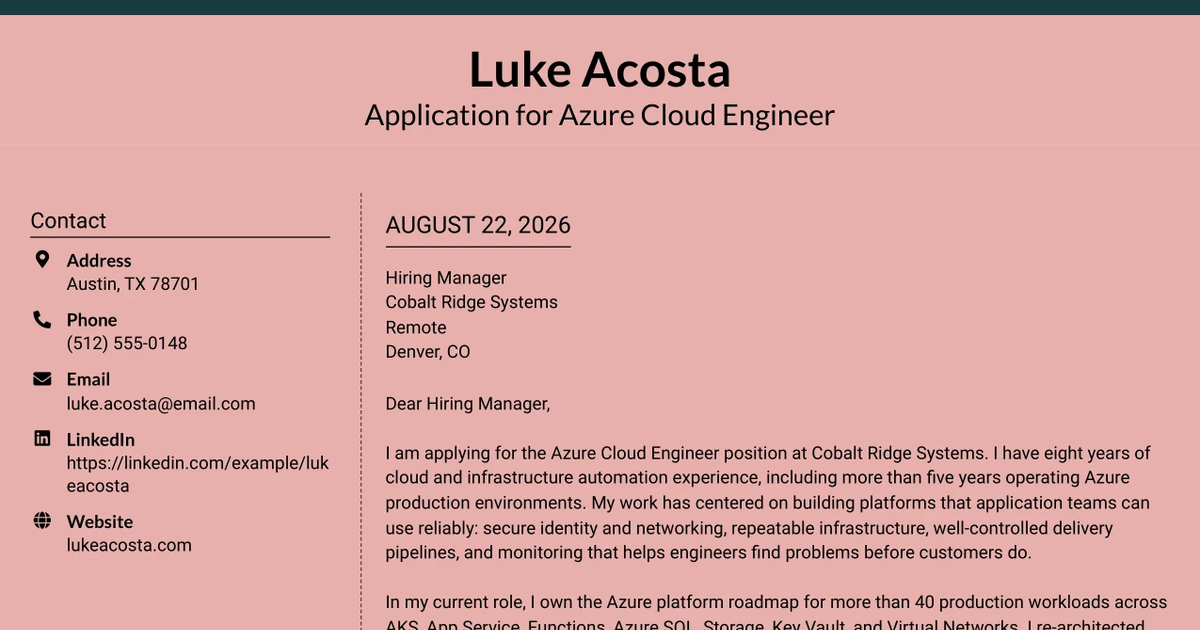Click the text Austin, TX 78701
The image size is (1200, 630).
tap(133, 284)
